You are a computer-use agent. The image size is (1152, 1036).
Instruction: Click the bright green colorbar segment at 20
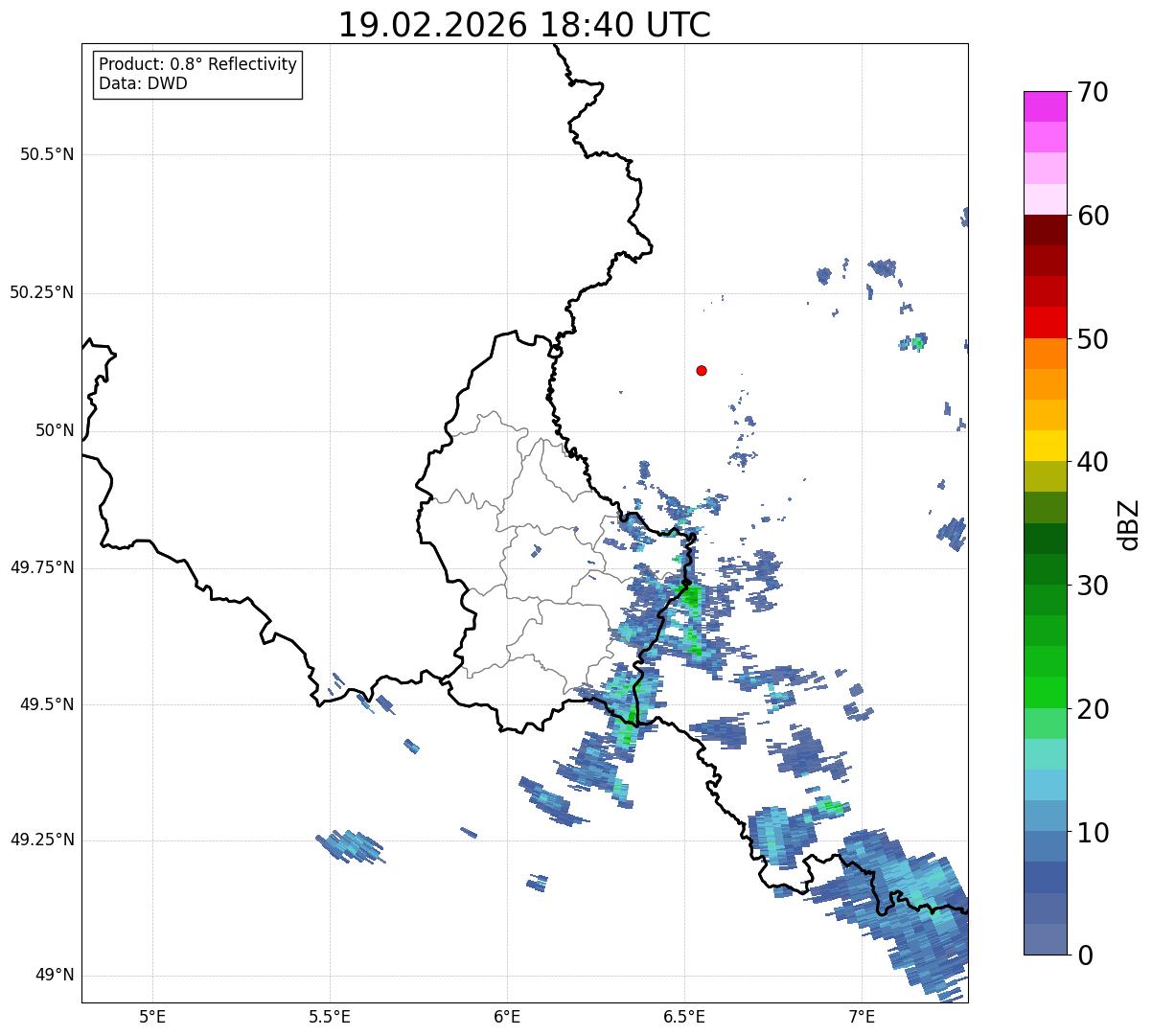tap(1045, 693)
